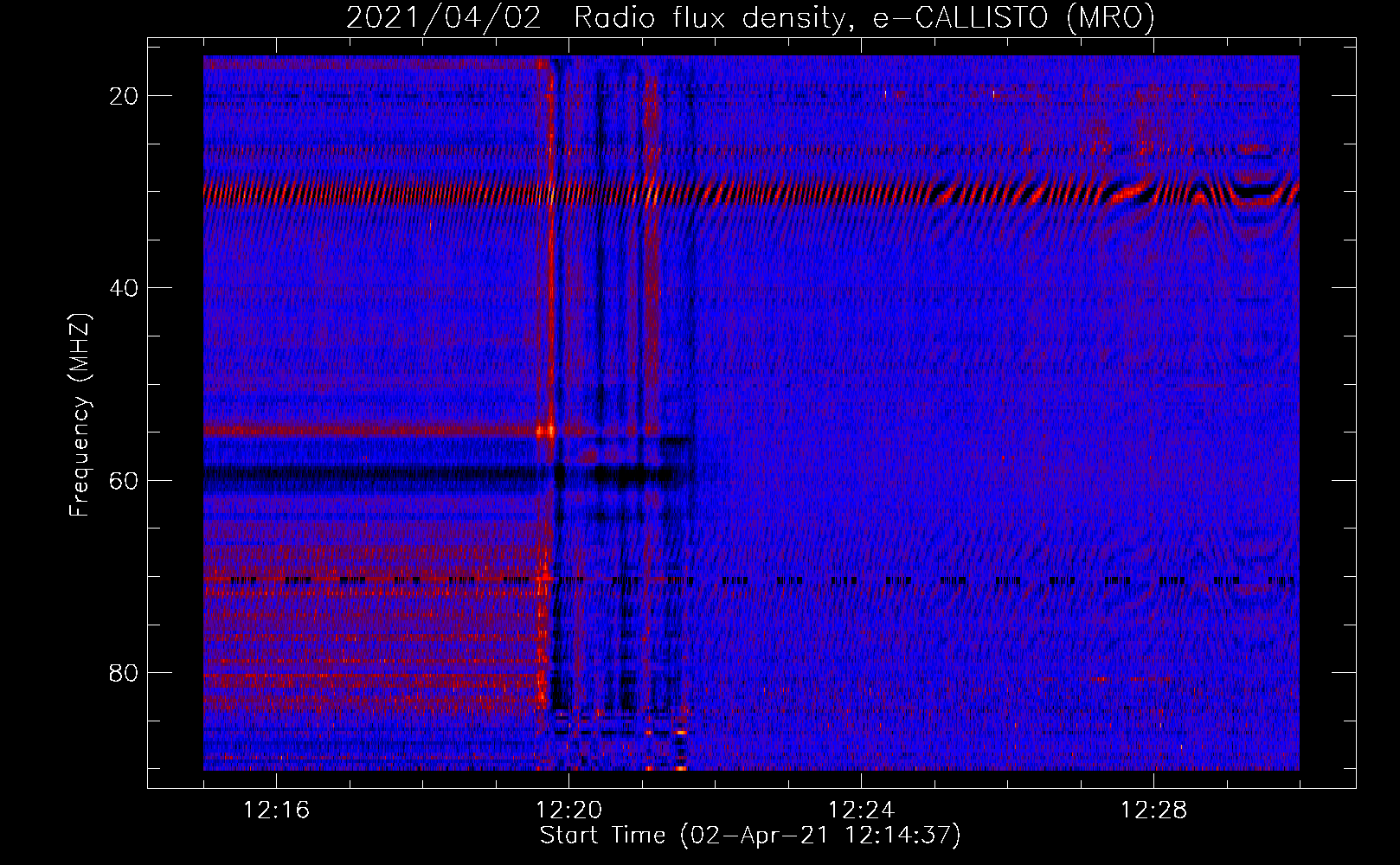Click the 80 MHz frequency tick label

tap(124, 672)
